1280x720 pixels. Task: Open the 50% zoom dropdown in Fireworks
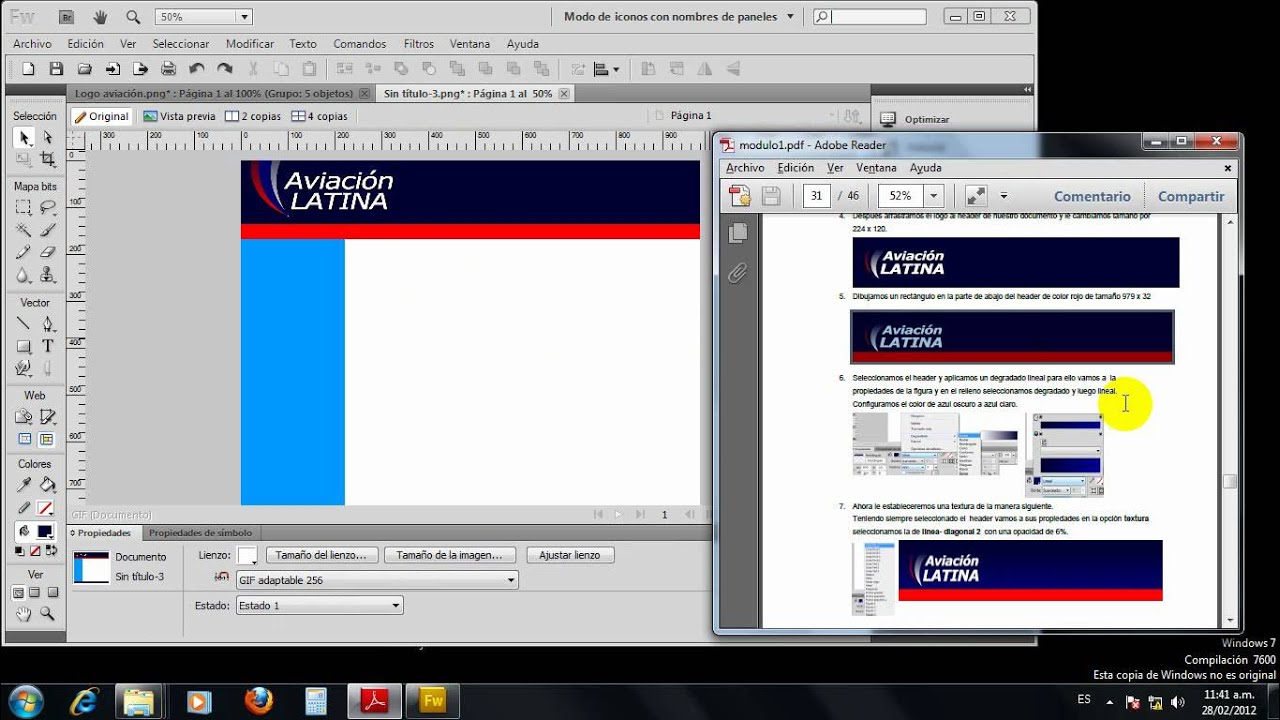tap(244, 17)
